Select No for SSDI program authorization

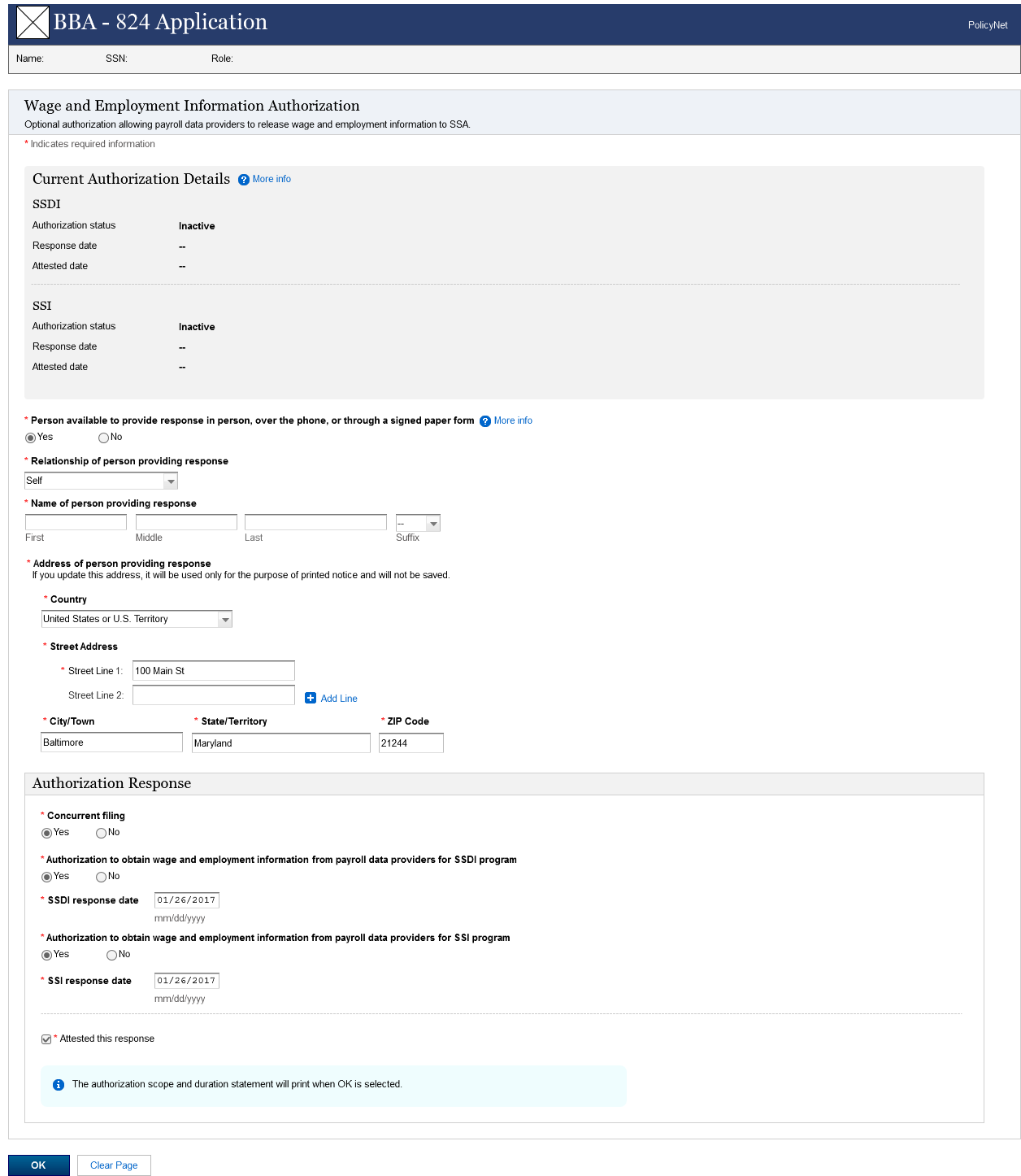pos(102,877)
